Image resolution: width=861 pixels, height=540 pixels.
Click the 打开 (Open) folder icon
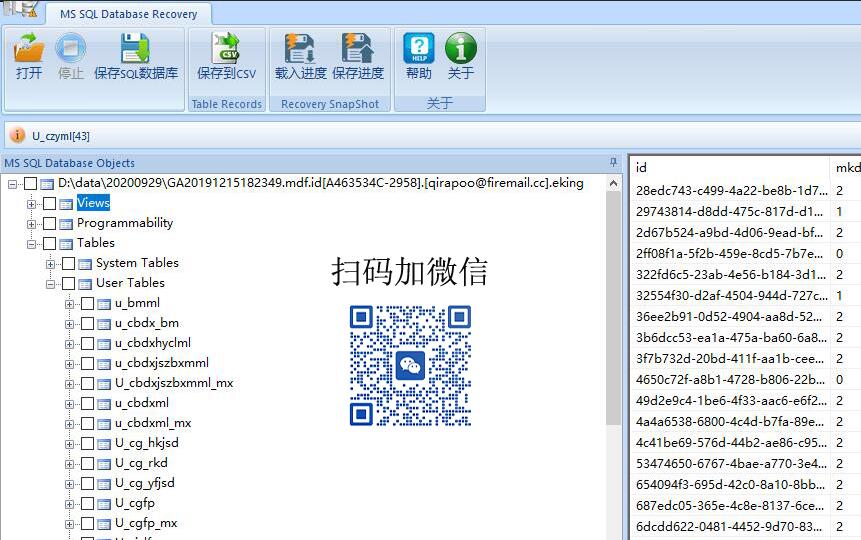point(29,48)
